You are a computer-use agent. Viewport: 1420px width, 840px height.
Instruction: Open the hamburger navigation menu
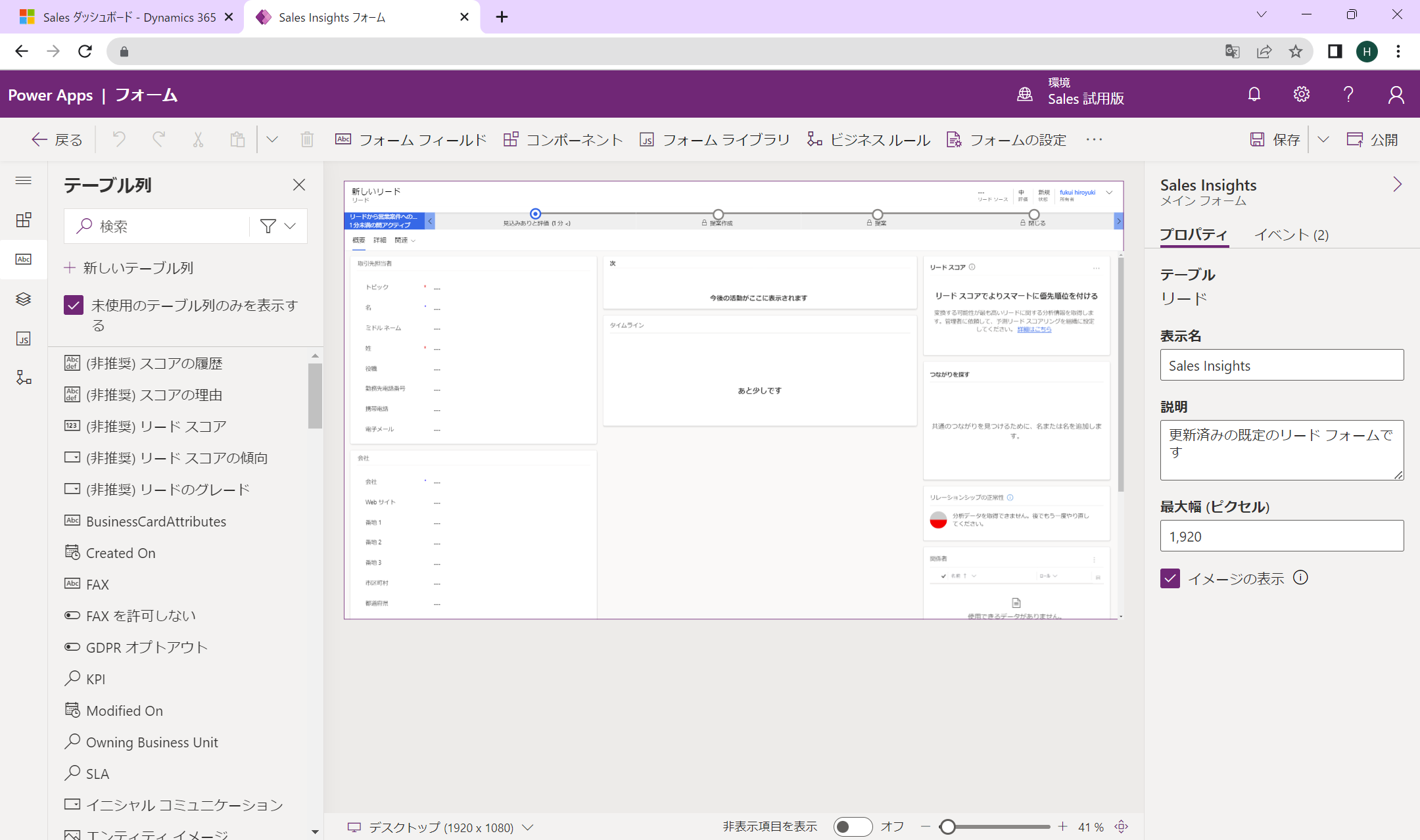(x=24, y=181)
